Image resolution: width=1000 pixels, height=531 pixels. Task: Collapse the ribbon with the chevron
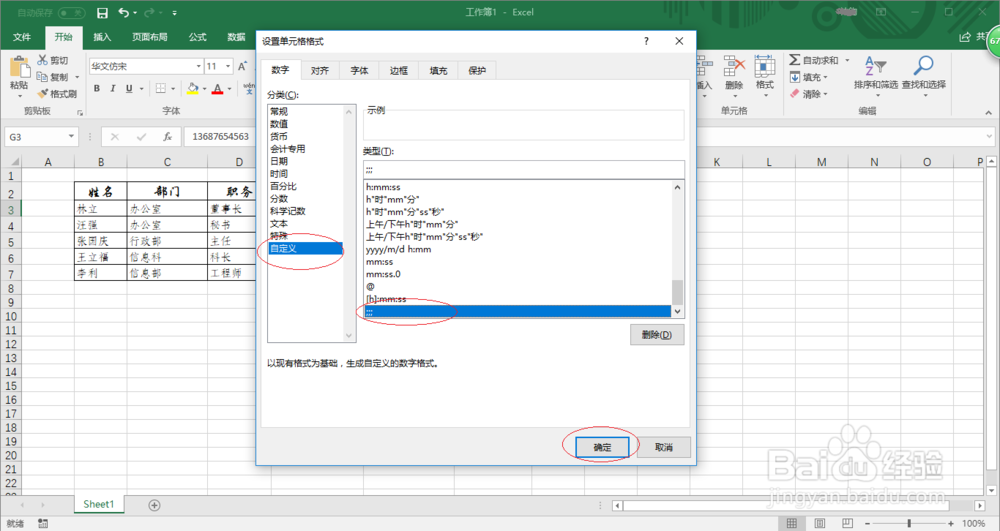point(988,112)
